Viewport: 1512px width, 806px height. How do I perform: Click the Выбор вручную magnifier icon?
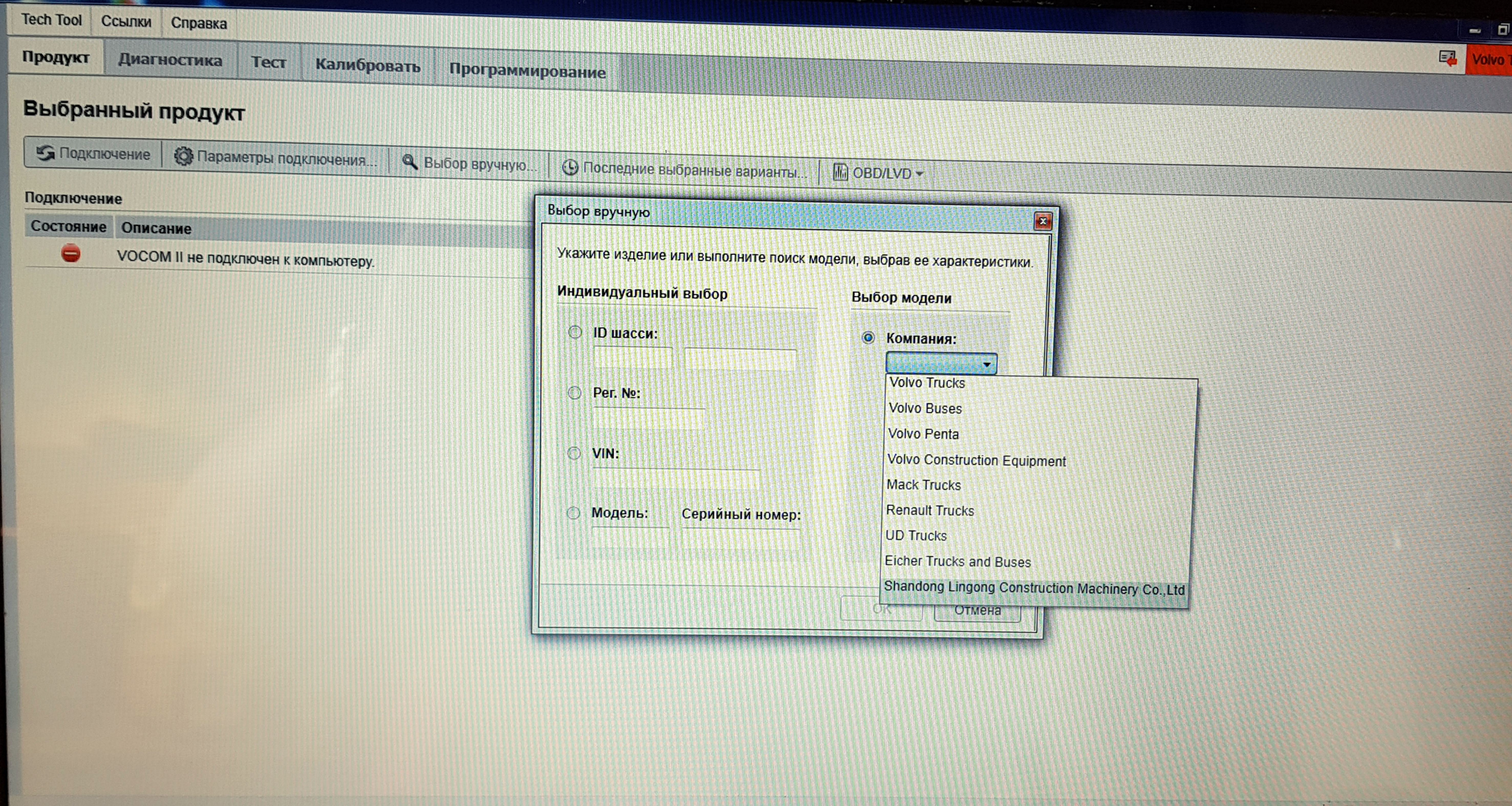tap(410, 162)
